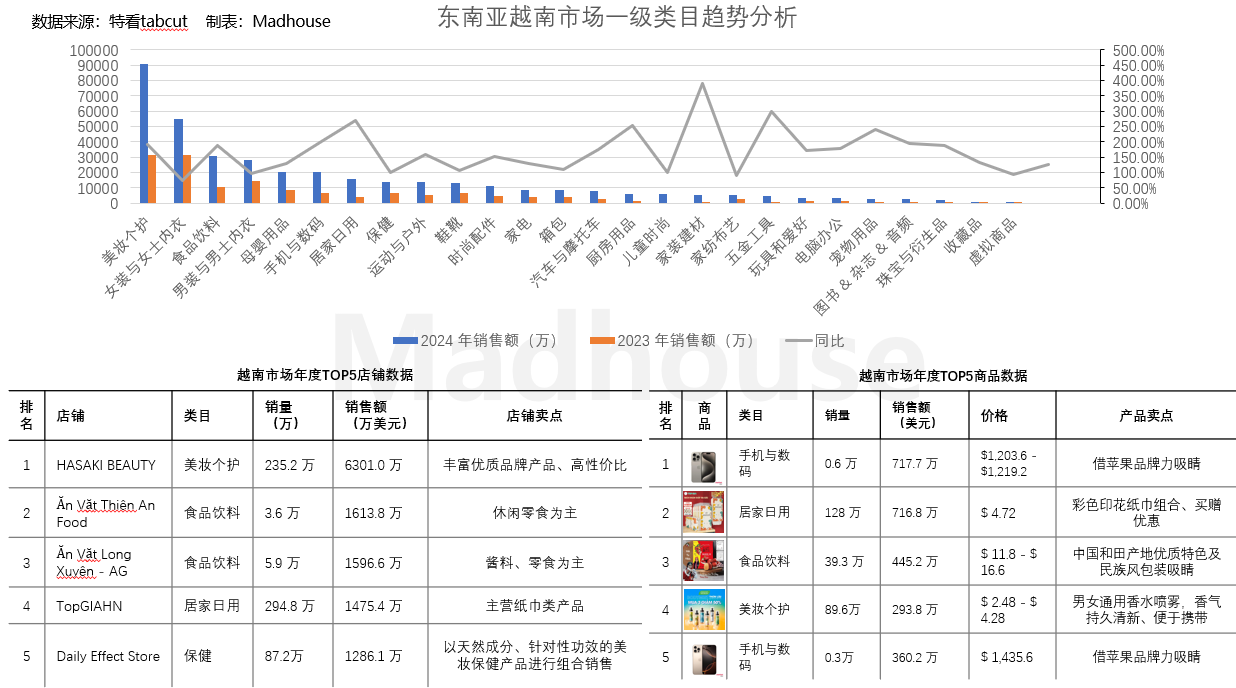
Task: Click the 717.7 万 product sales amount
Action: click(x=915, y=463)
